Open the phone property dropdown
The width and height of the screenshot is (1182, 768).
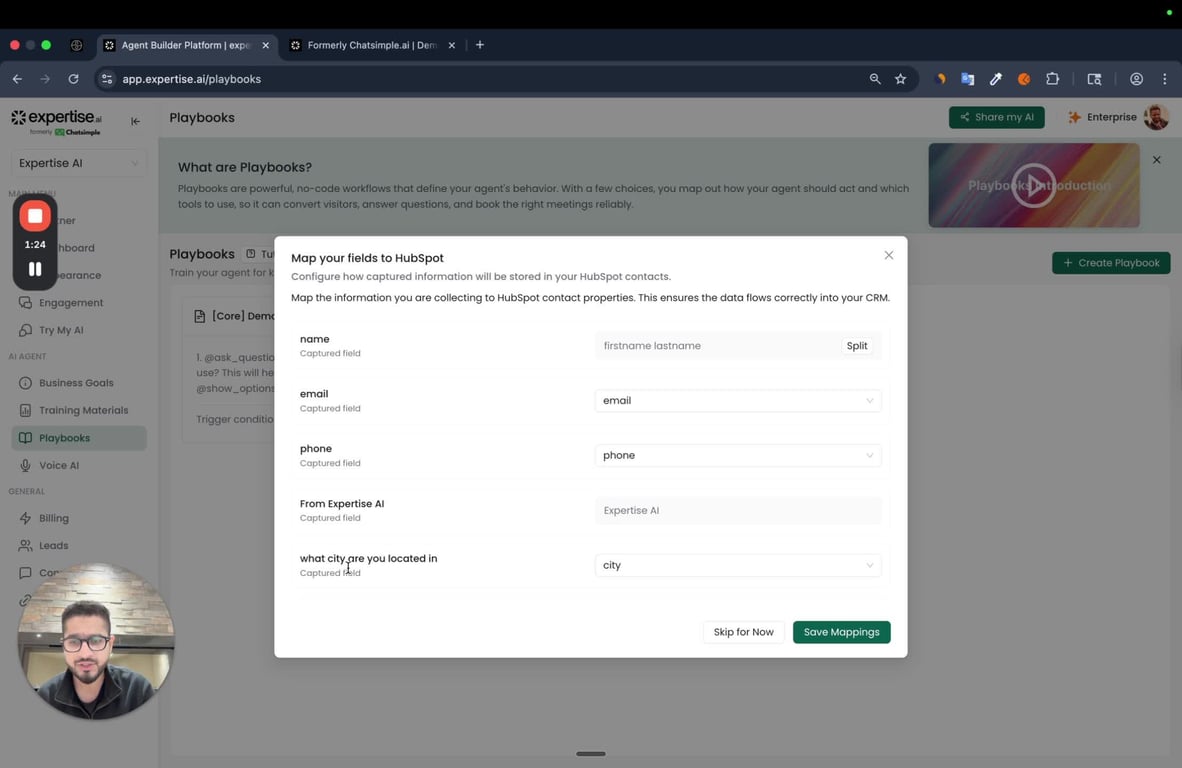pyautogui.click(x=737, y=455)
